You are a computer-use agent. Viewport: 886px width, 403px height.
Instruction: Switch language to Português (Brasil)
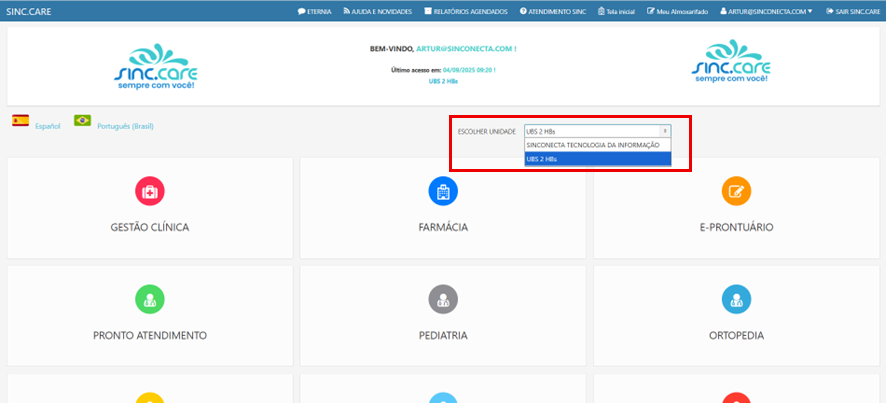click(x=125, y=126)
